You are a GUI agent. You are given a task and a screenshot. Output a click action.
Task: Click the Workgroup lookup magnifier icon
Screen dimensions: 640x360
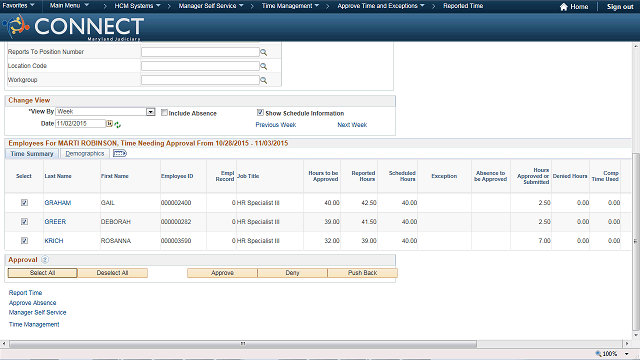click(x=264, y=80)
